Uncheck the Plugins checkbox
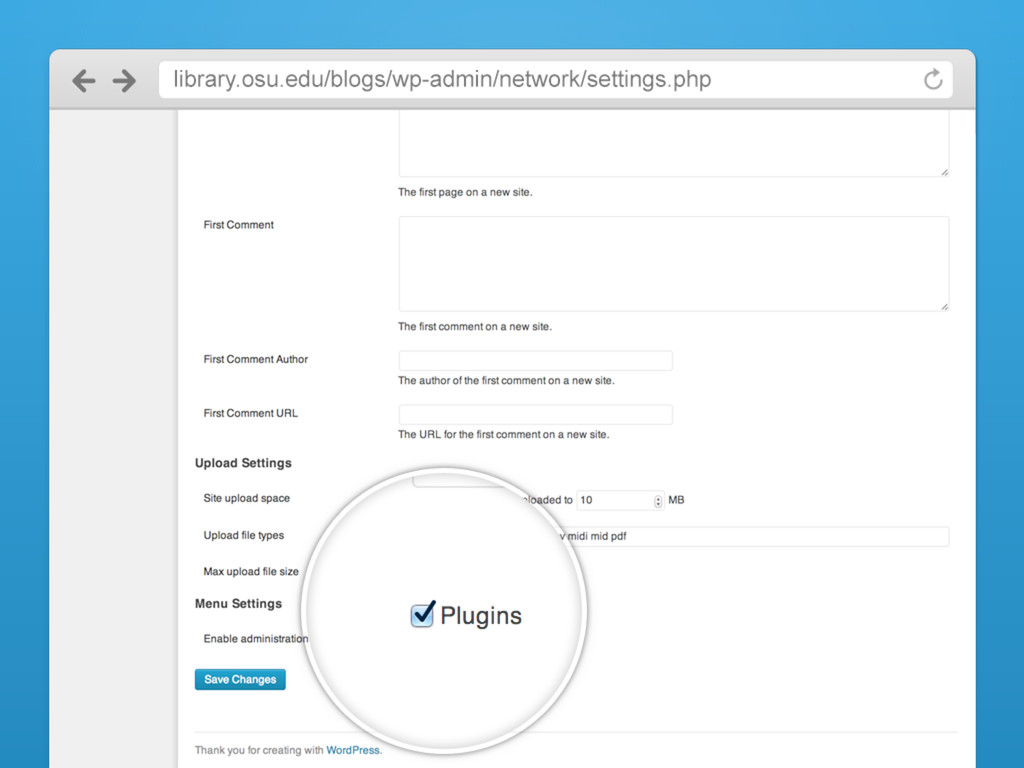This screenshot has width=1024, height=768. pos(422,615)
